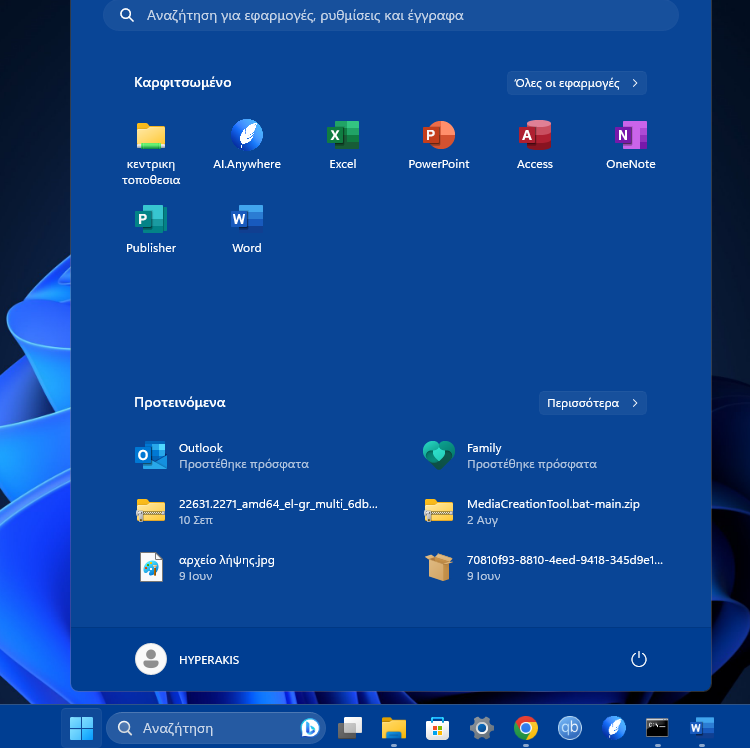This screenshot has width=750, height=748.
Task: Launch Microsoft Store from taskbar
Action: (437, 728)
